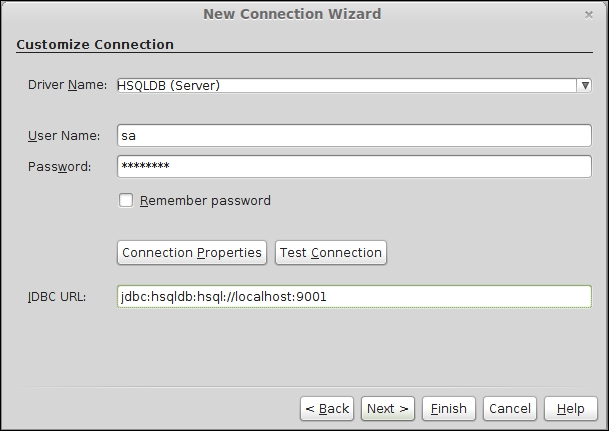Open Help for this wizard
Viewport: 609px width, 431px height.
coord(571,408)
